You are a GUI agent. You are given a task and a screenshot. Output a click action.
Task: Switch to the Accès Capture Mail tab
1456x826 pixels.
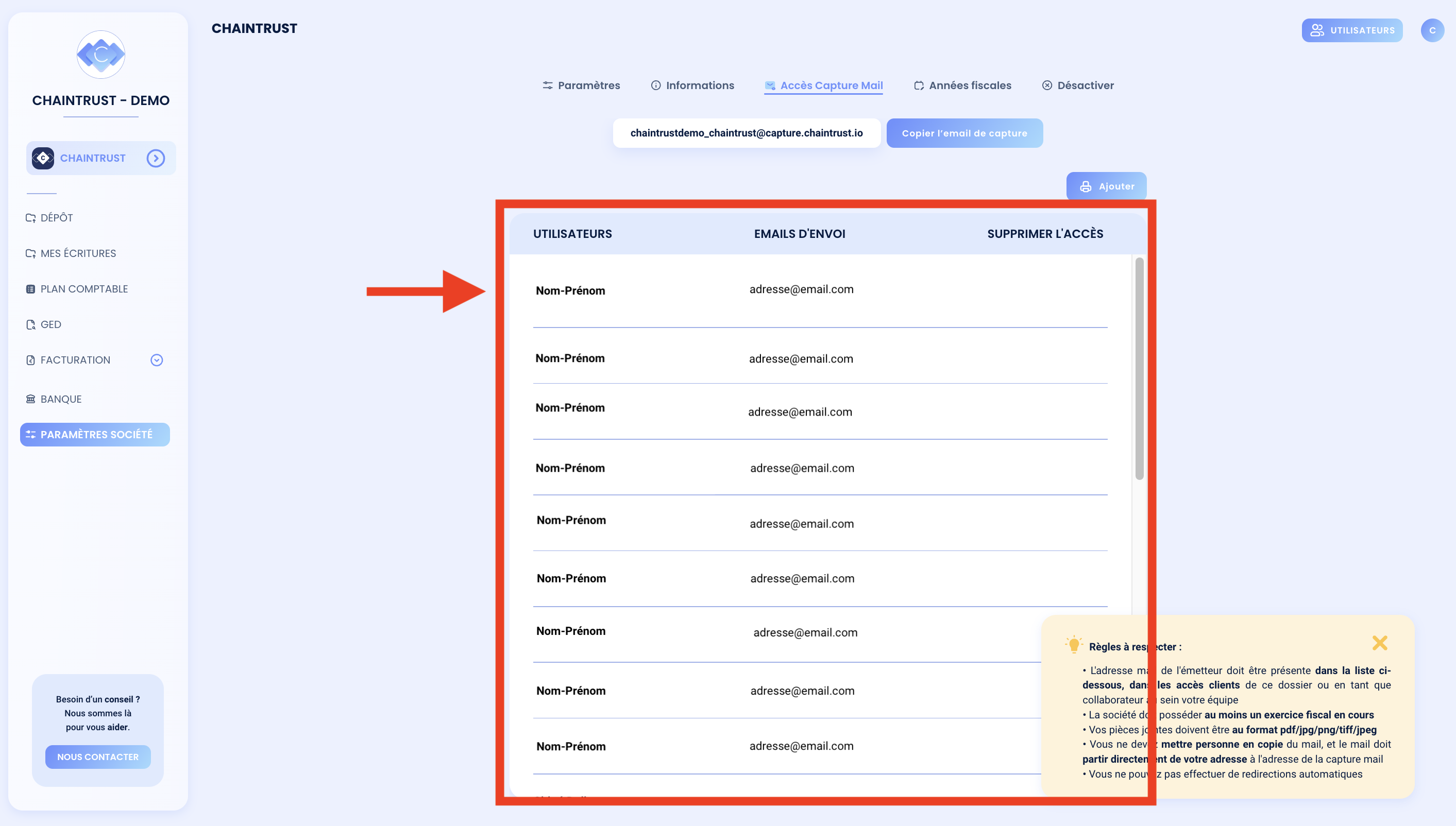pos(823,85)
